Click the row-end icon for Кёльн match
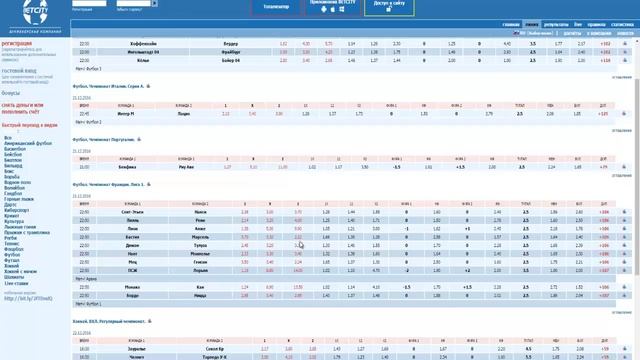The image size is (640, 360). coord(624,60)
